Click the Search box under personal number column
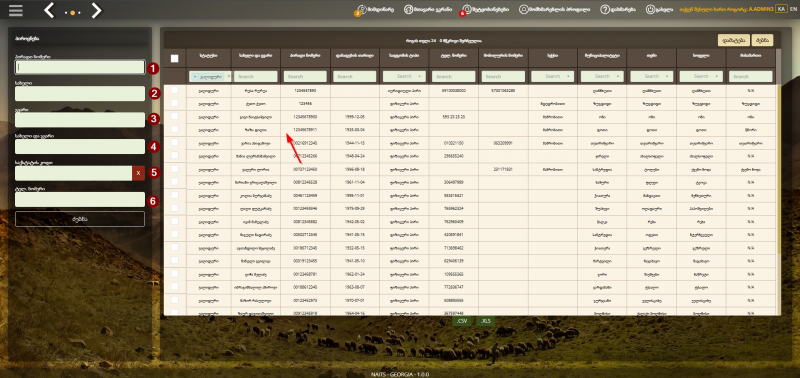 305,76
